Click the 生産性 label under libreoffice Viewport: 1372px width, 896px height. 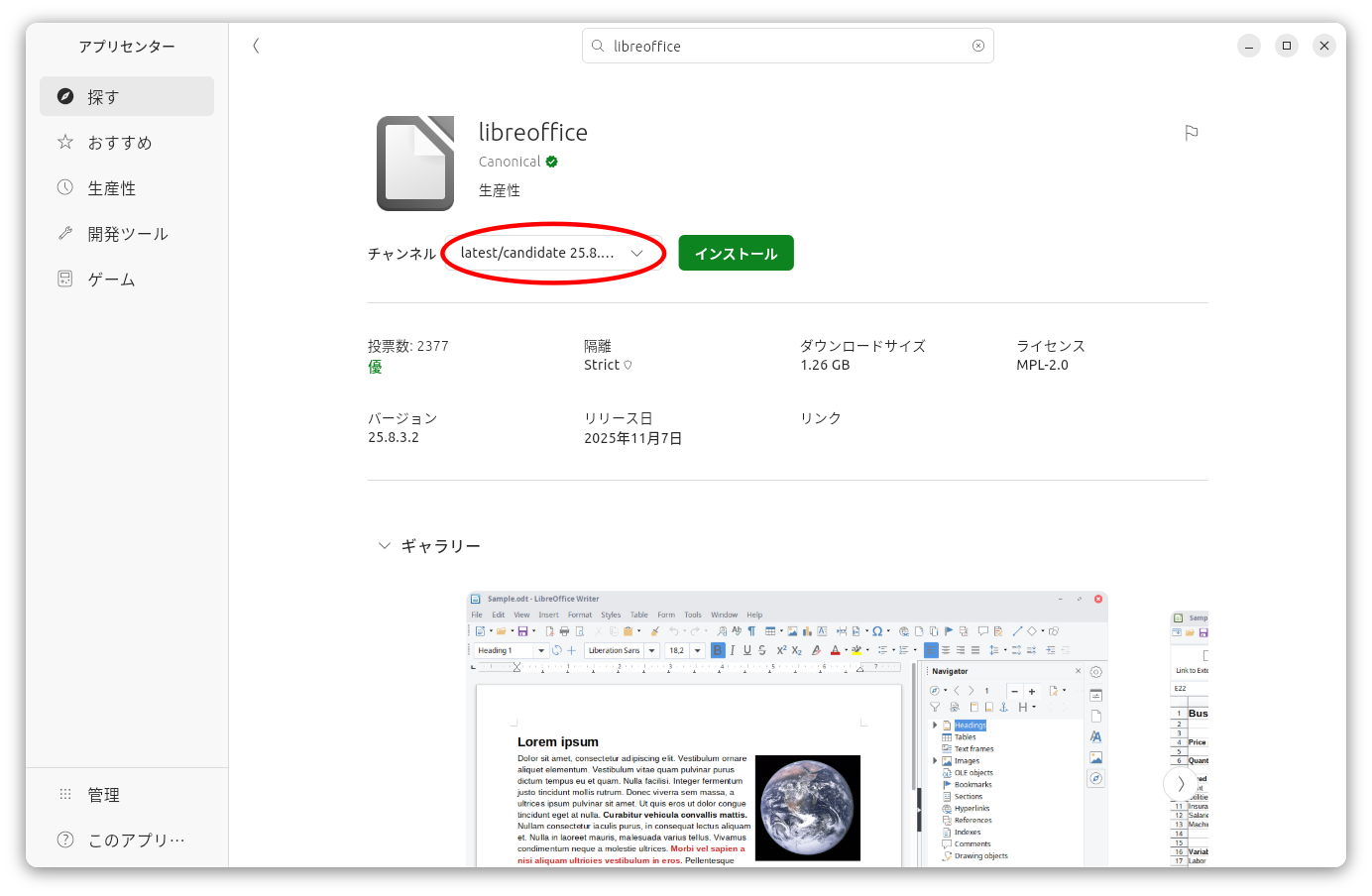[500, 189]
